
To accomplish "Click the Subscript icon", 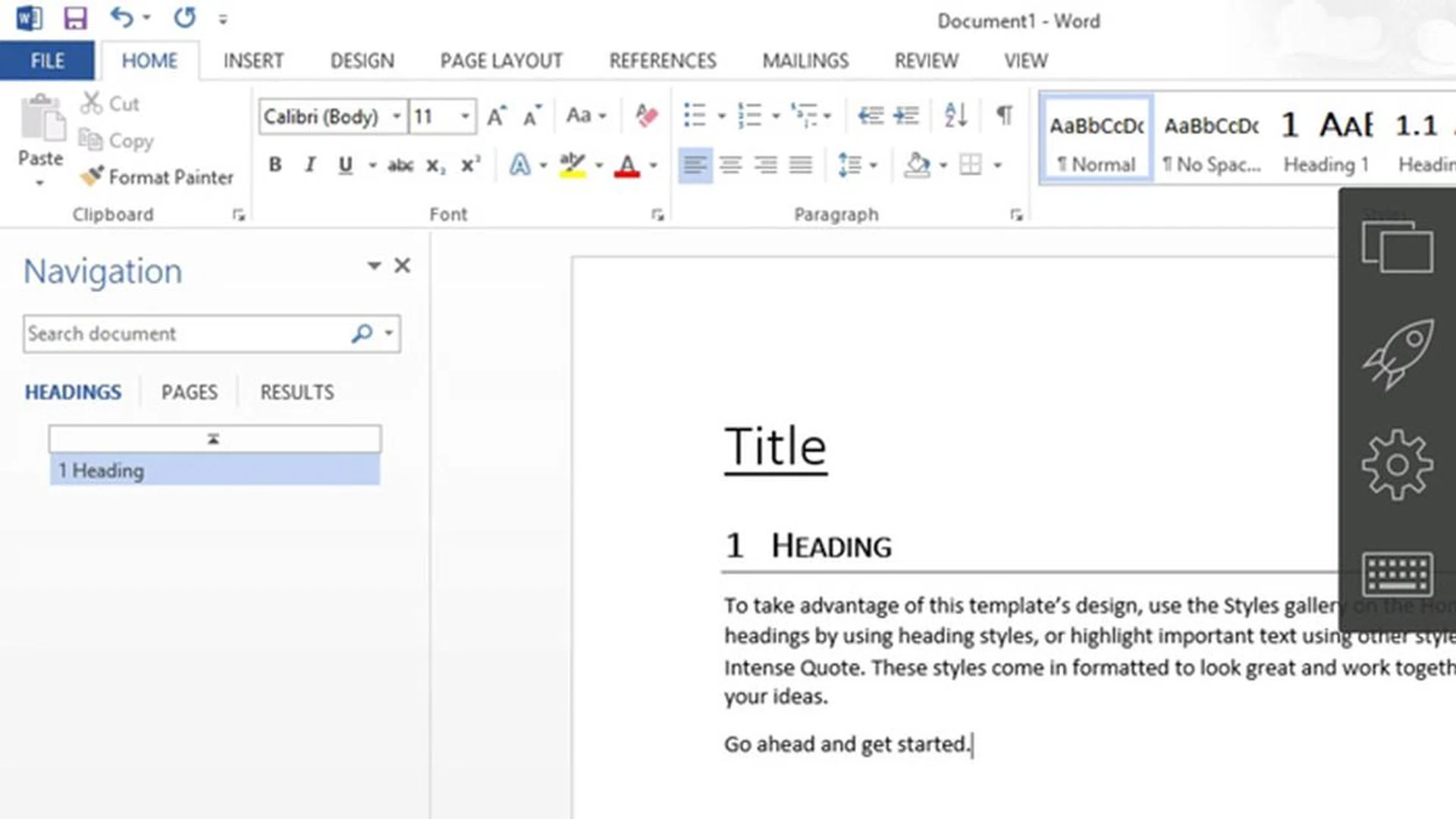I will point(434,165).
